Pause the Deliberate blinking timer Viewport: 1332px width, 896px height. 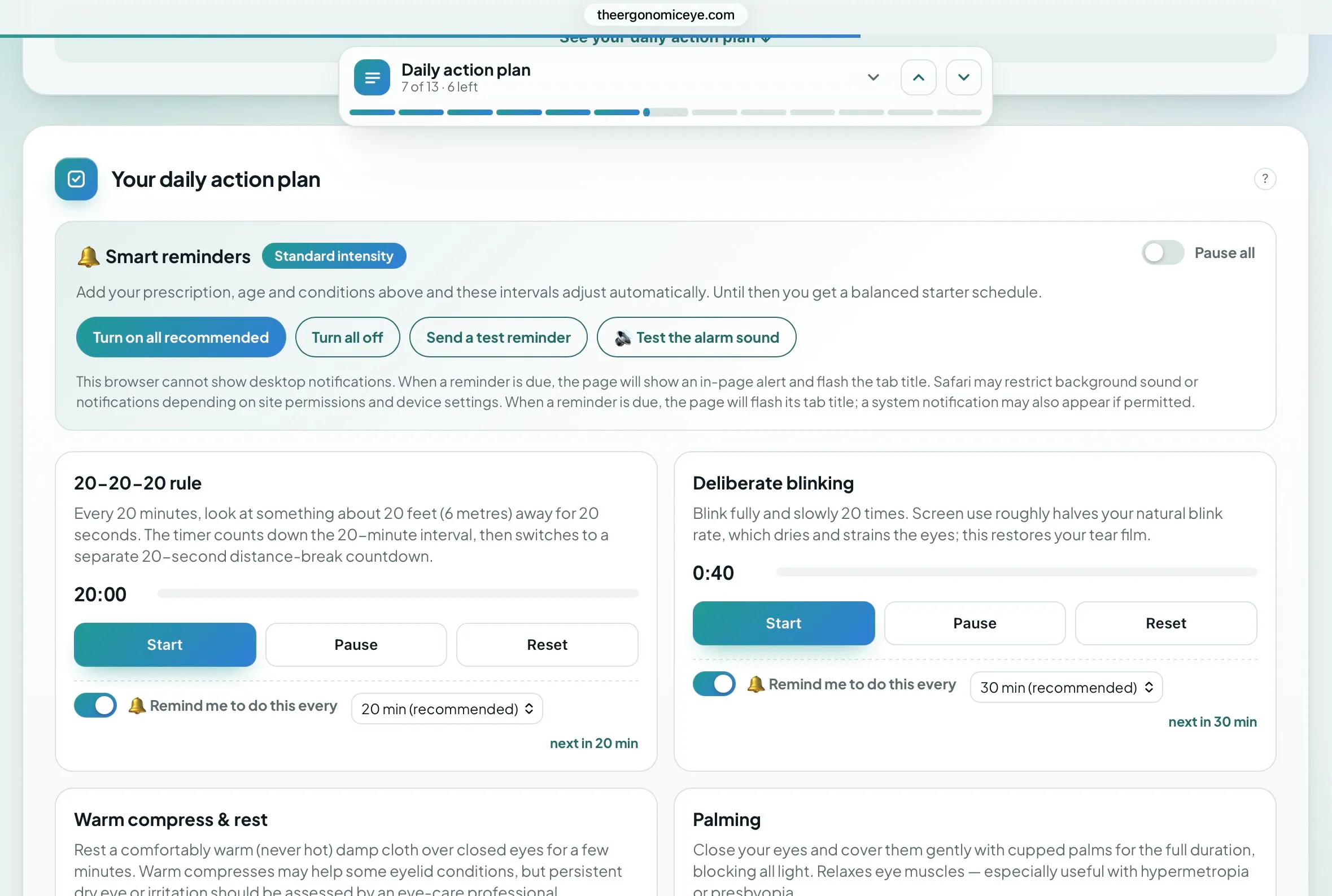[x=974, y=623]
